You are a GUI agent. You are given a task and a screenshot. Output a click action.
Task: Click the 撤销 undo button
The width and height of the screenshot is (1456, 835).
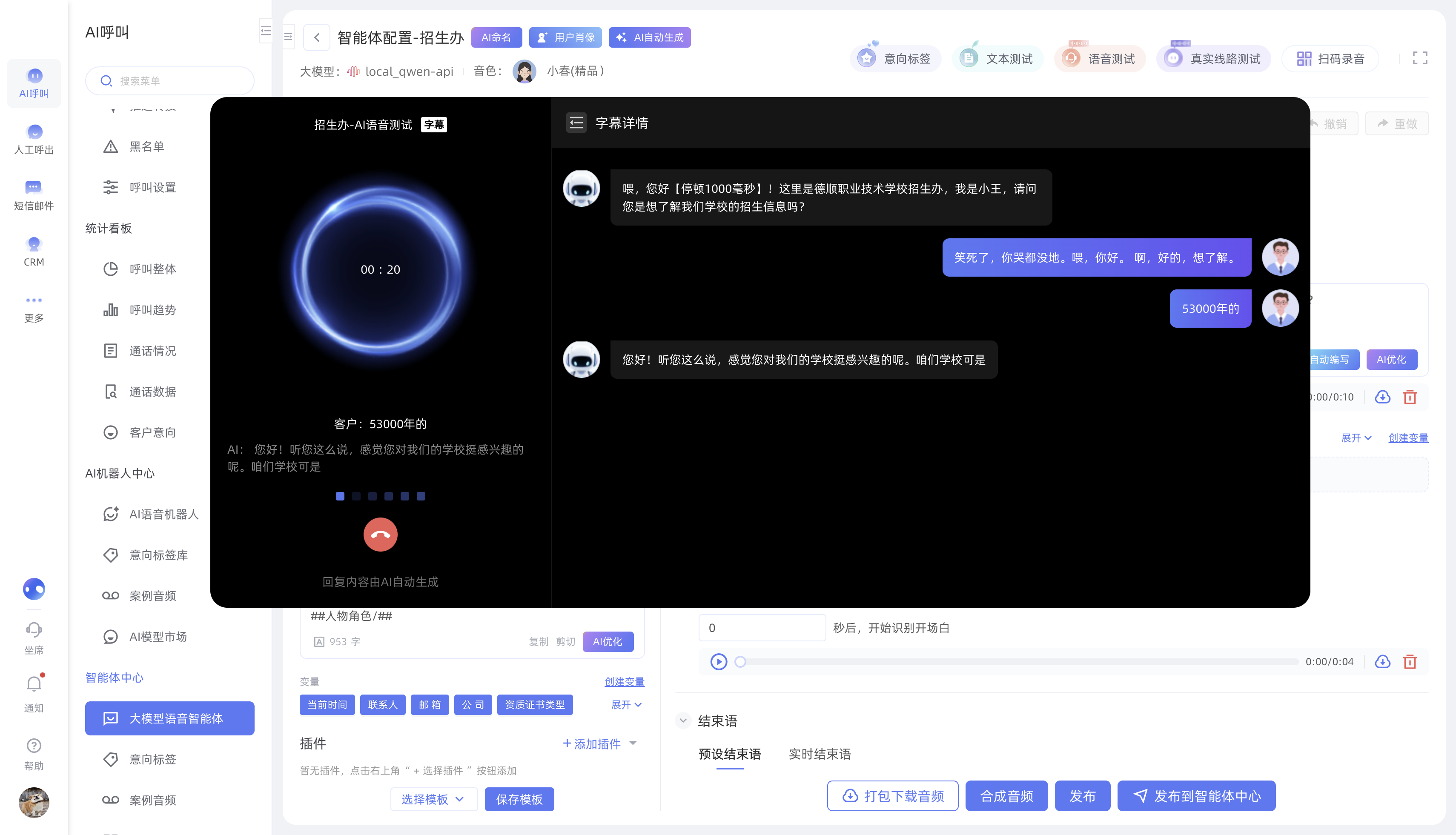pos(1333,124)
